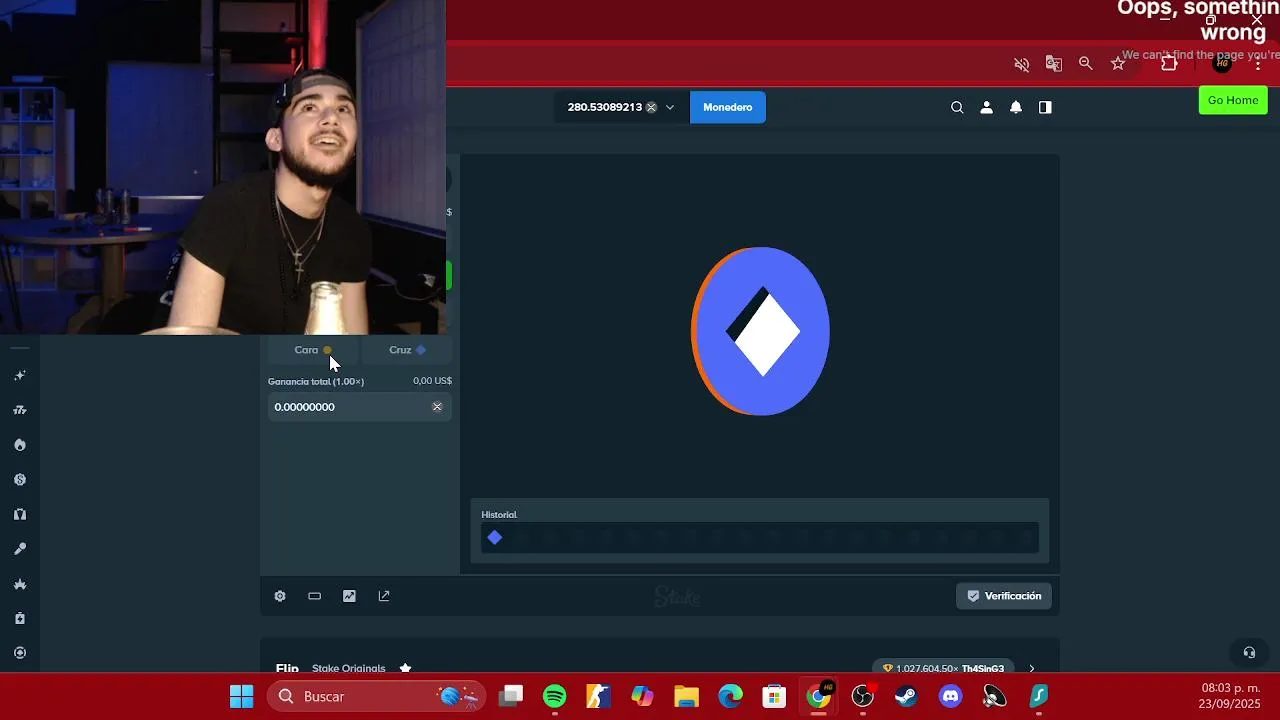Open the Stake Originals link
Viewport: 1280px width, 720px height.
348,668
